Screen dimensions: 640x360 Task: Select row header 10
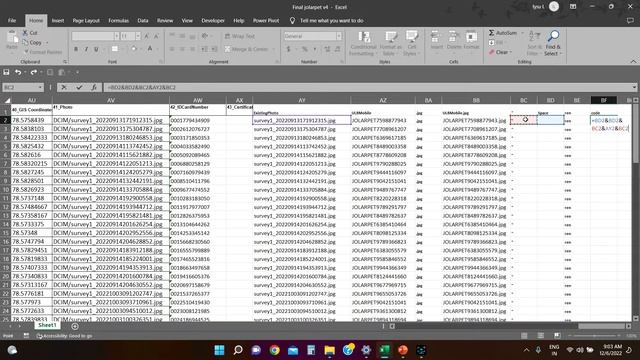point(6,190)
